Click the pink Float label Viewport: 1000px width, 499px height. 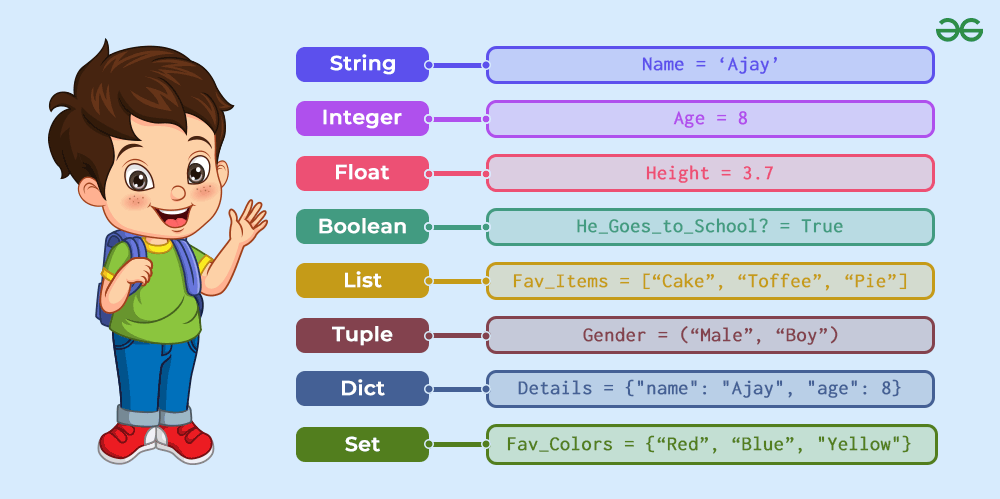[362, 173]
